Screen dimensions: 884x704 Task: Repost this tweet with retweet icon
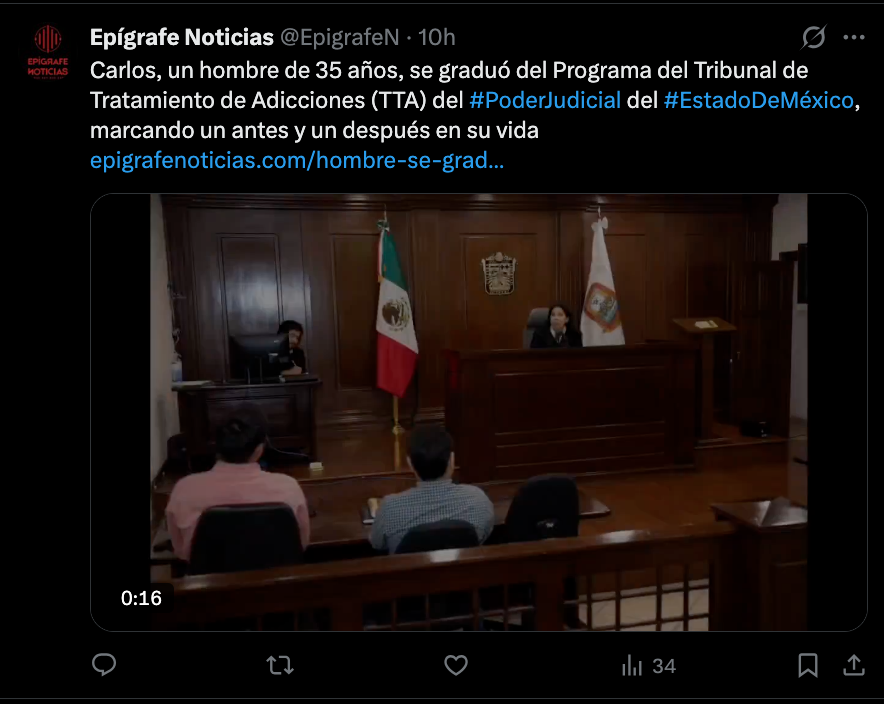coord(280,666)
